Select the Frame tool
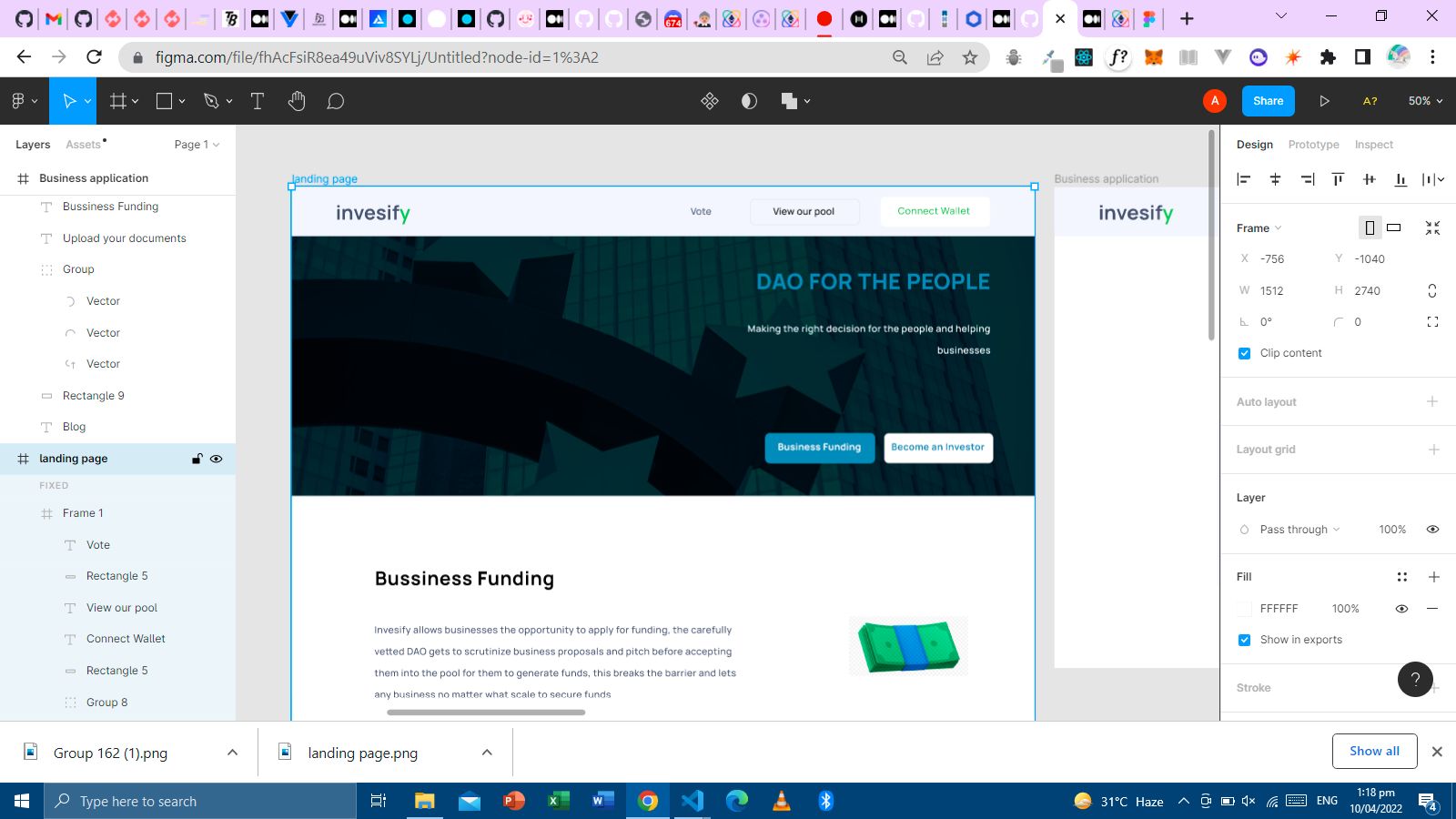The width and height of the screenshot is (1456, 819). 118,101
